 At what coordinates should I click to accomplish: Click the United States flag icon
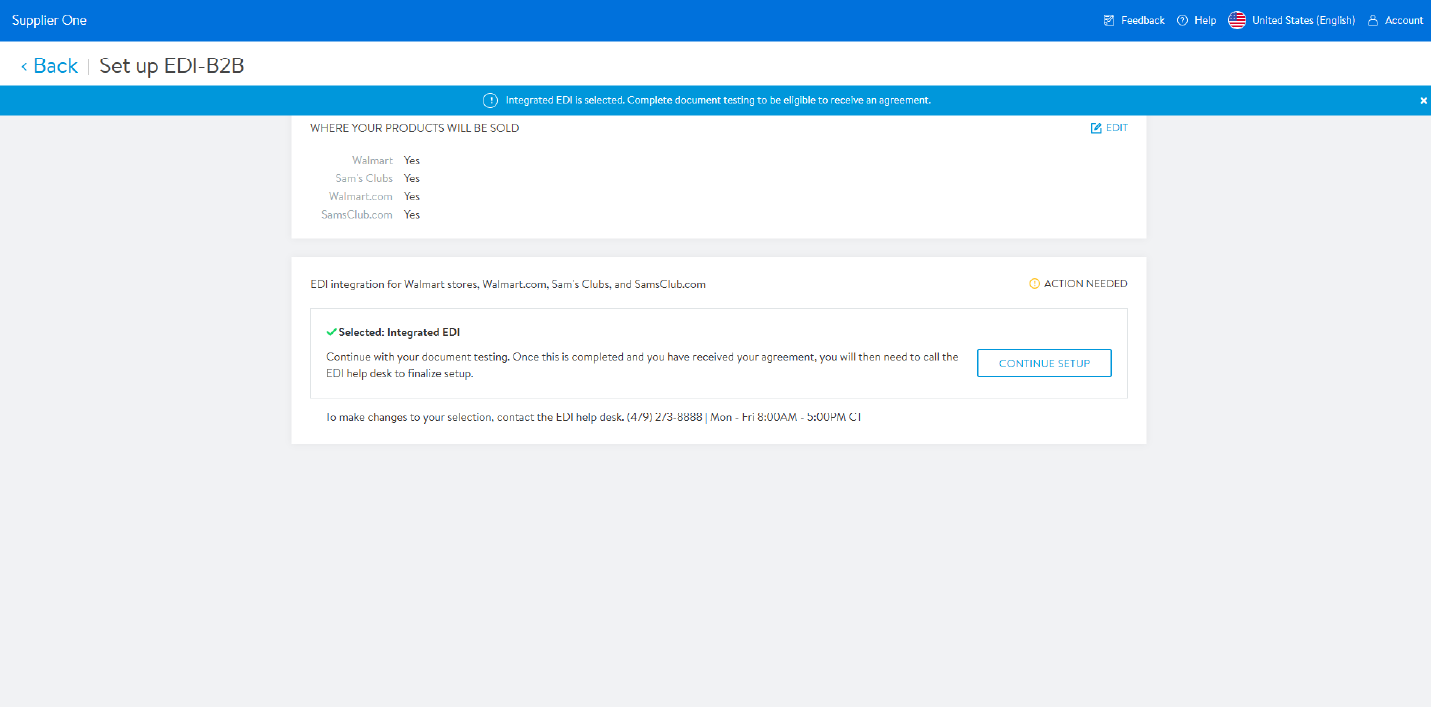[1237, 20]
